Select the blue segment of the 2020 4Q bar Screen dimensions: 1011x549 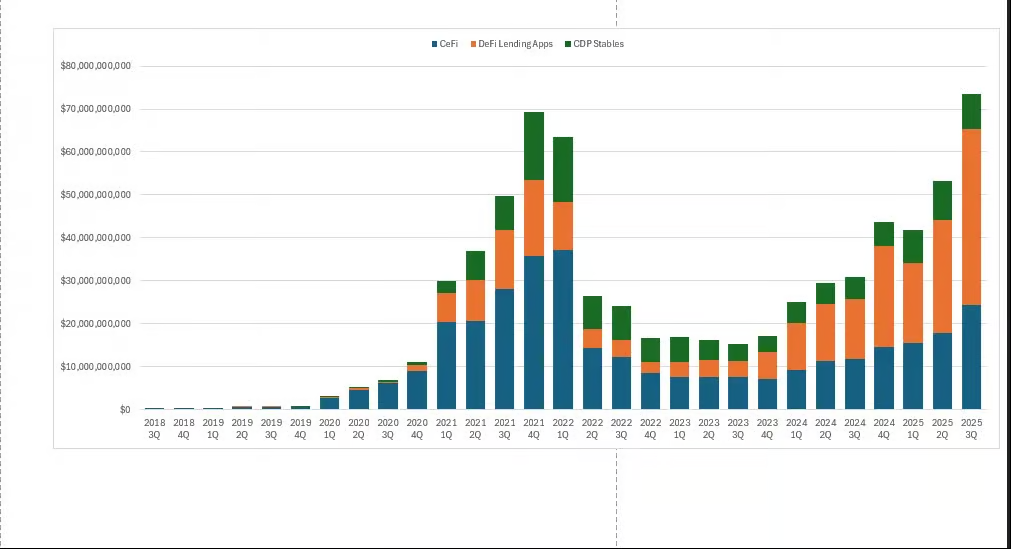(416, 390)
